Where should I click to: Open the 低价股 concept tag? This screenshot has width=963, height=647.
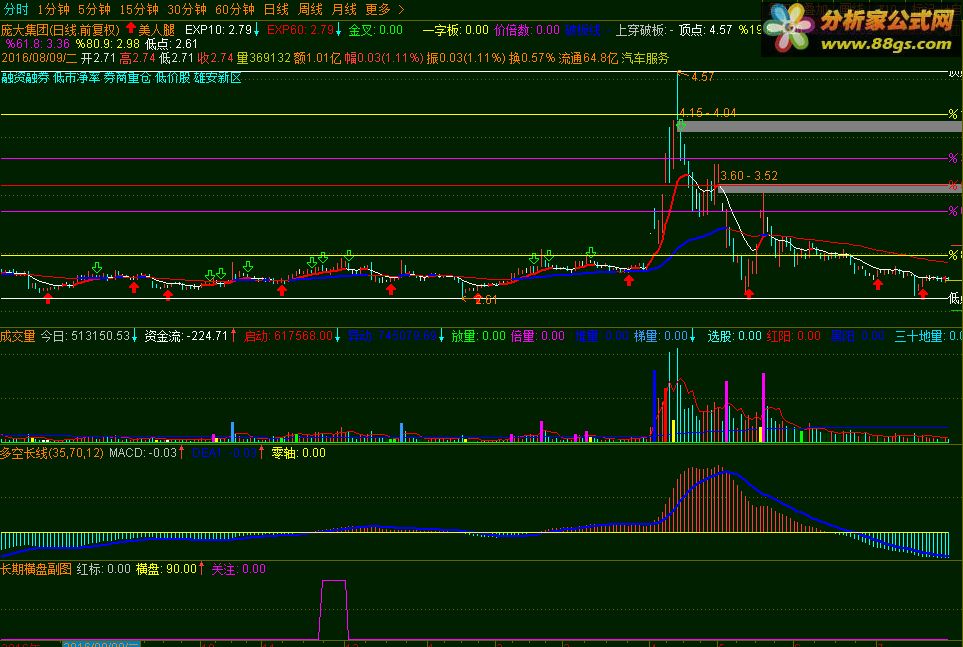pos(173,77)
